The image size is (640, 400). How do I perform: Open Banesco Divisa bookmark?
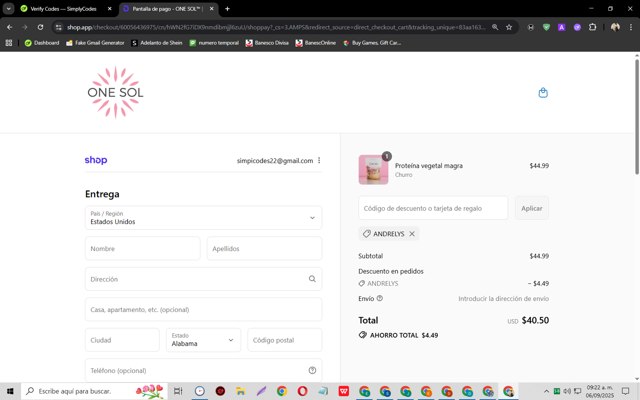(x=267, y=43)
